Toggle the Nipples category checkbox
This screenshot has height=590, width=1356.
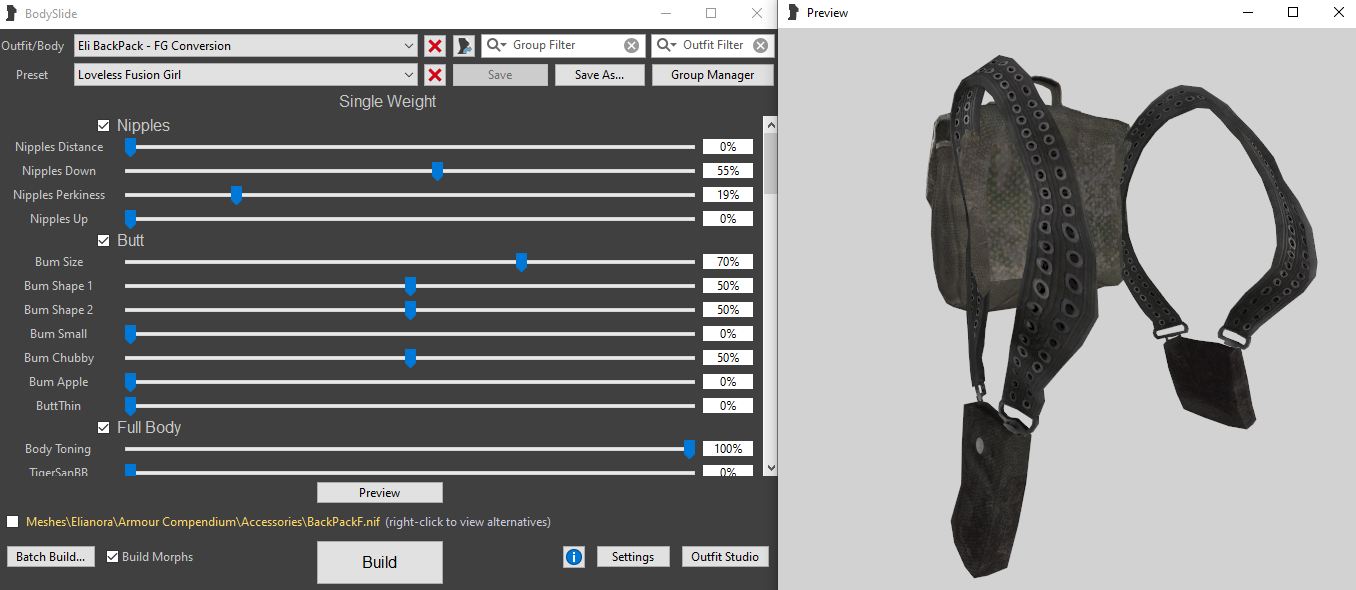pos(103,125)
